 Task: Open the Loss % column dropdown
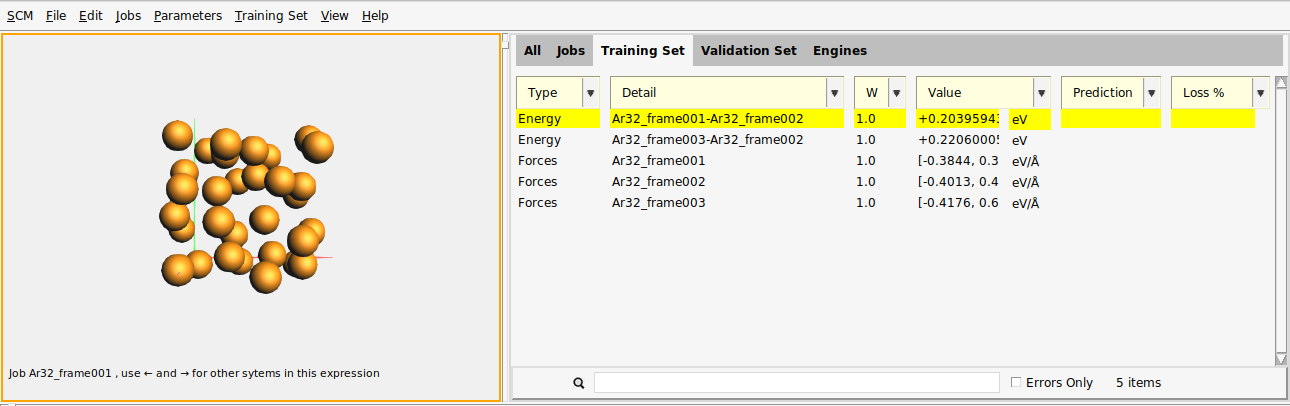pyautogui.click(x=1259, y=93)
